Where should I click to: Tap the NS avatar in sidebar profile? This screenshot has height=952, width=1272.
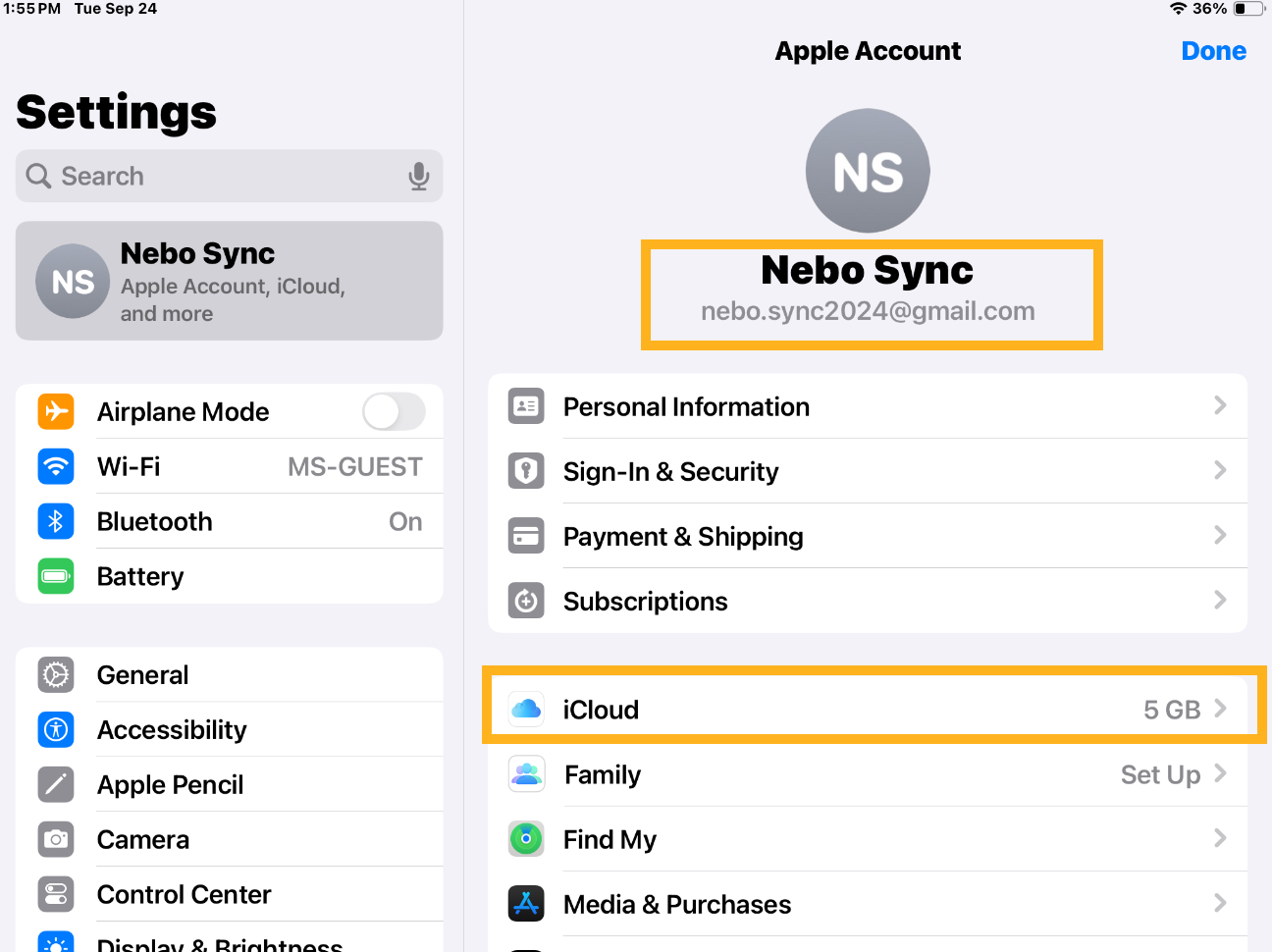(x=73, y=282)
